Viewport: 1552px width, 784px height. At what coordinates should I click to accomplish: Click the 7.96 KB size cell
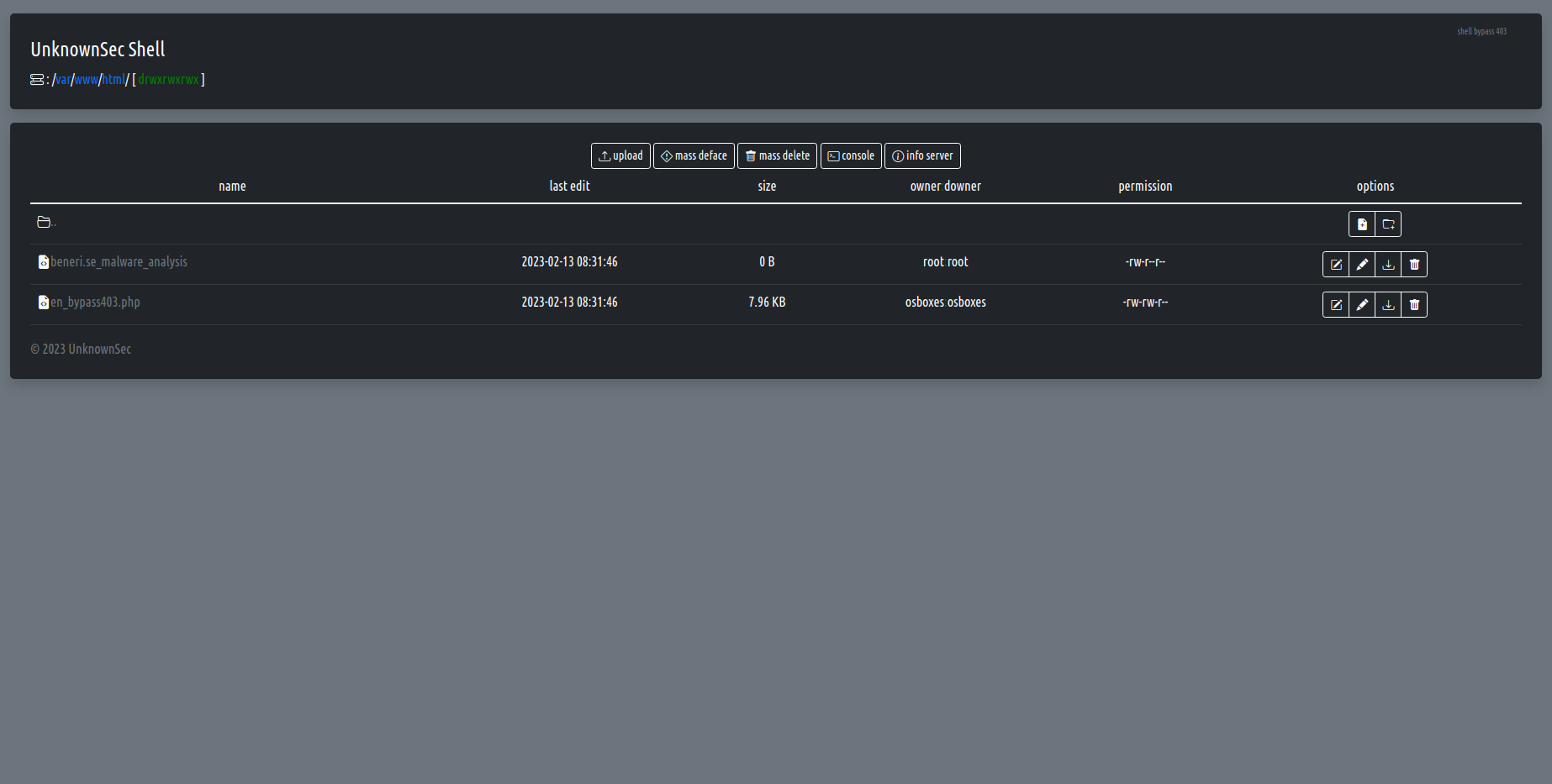767,303
